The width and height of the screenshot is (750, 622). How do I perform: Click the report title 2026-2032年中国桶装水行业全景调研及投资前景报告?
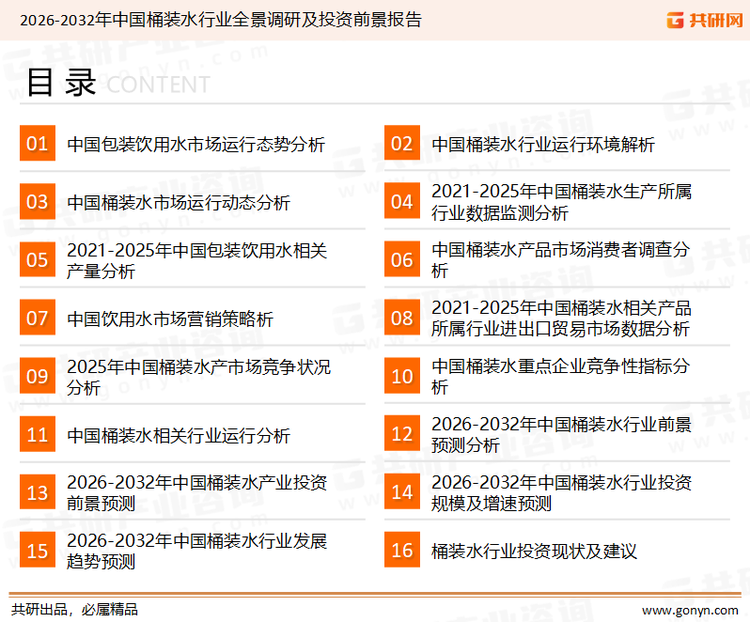(221, 20)
